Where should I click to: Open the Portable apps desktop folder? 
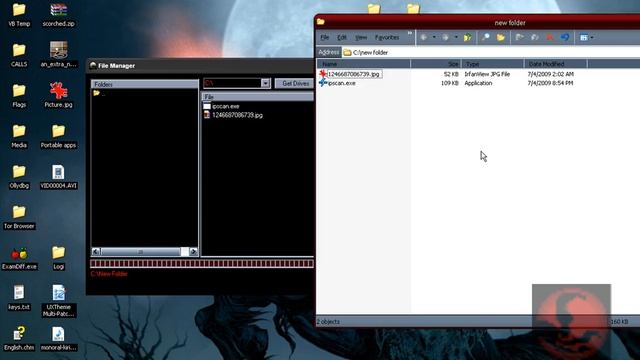(x=58, y=136)
